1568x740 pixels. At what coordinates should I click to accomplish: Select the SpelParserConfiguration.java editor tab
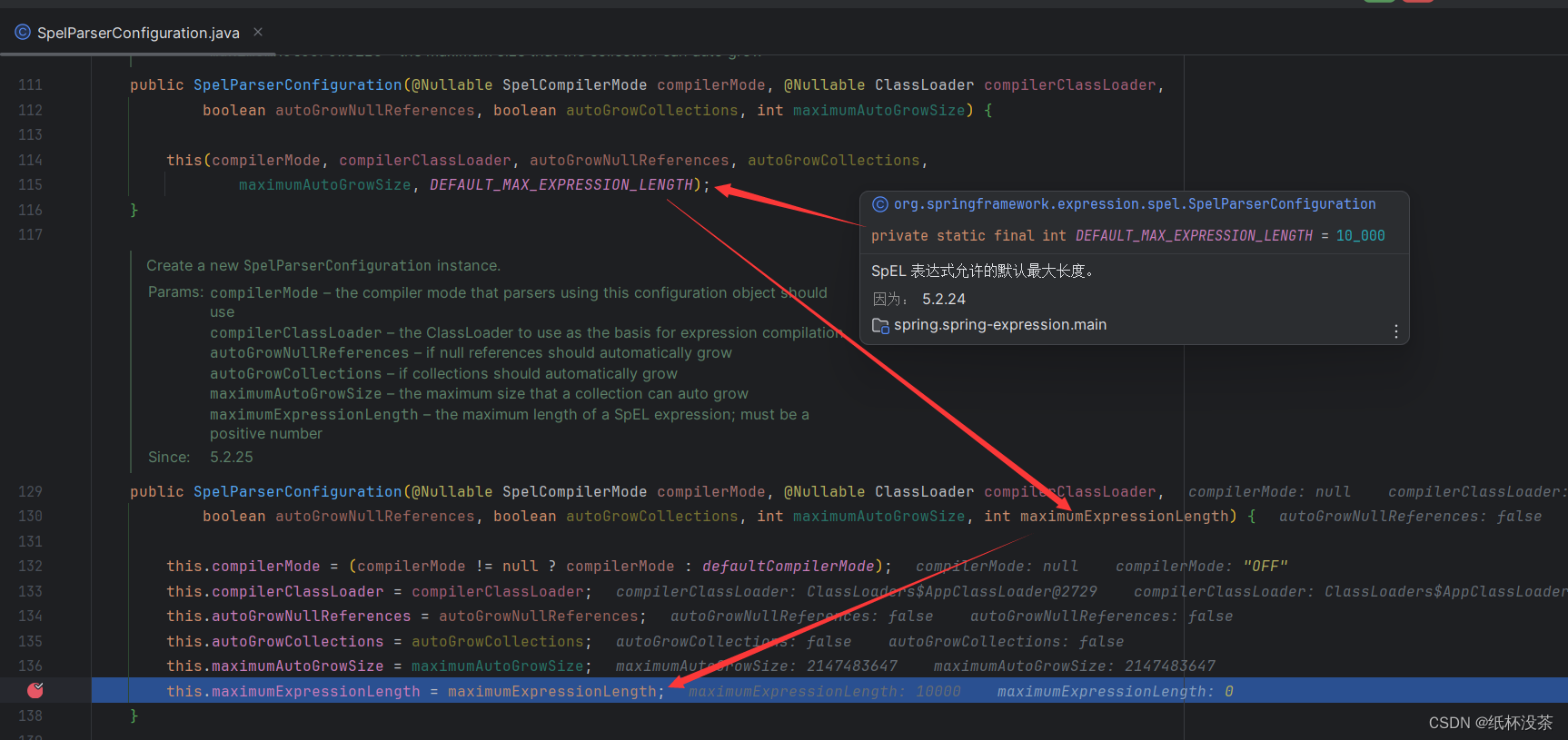coord(138,33)
